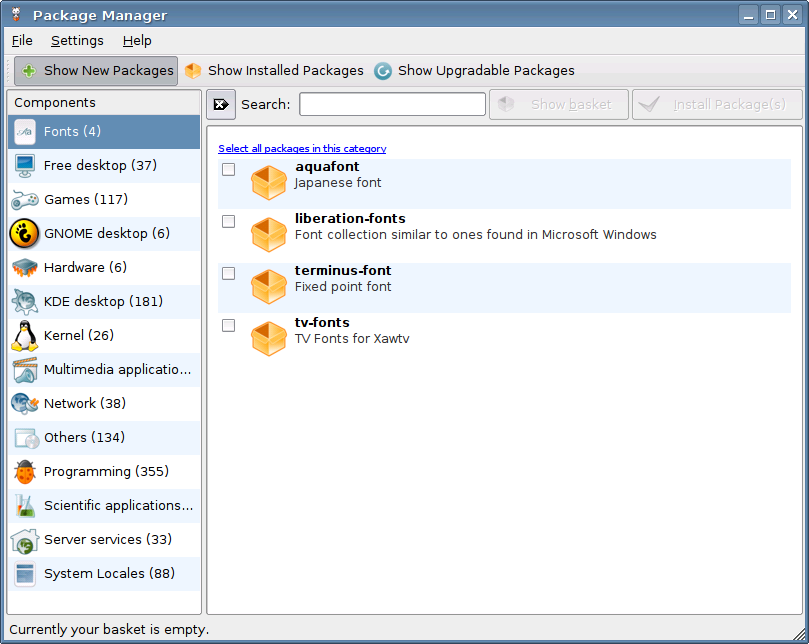Click the Kernel penguin icon
The width and height of the screenshot is (809, 644).
point(25,336)
